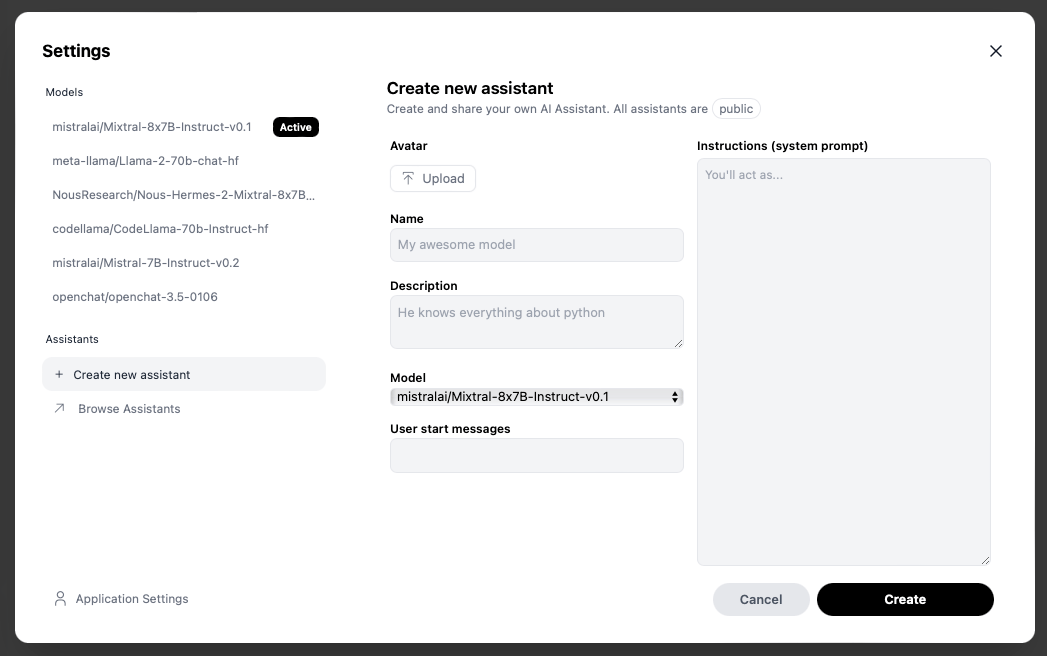Click the Instructions system prompt text area
The width and height of the screenshot is (1047, 656).
click(843, 361)
